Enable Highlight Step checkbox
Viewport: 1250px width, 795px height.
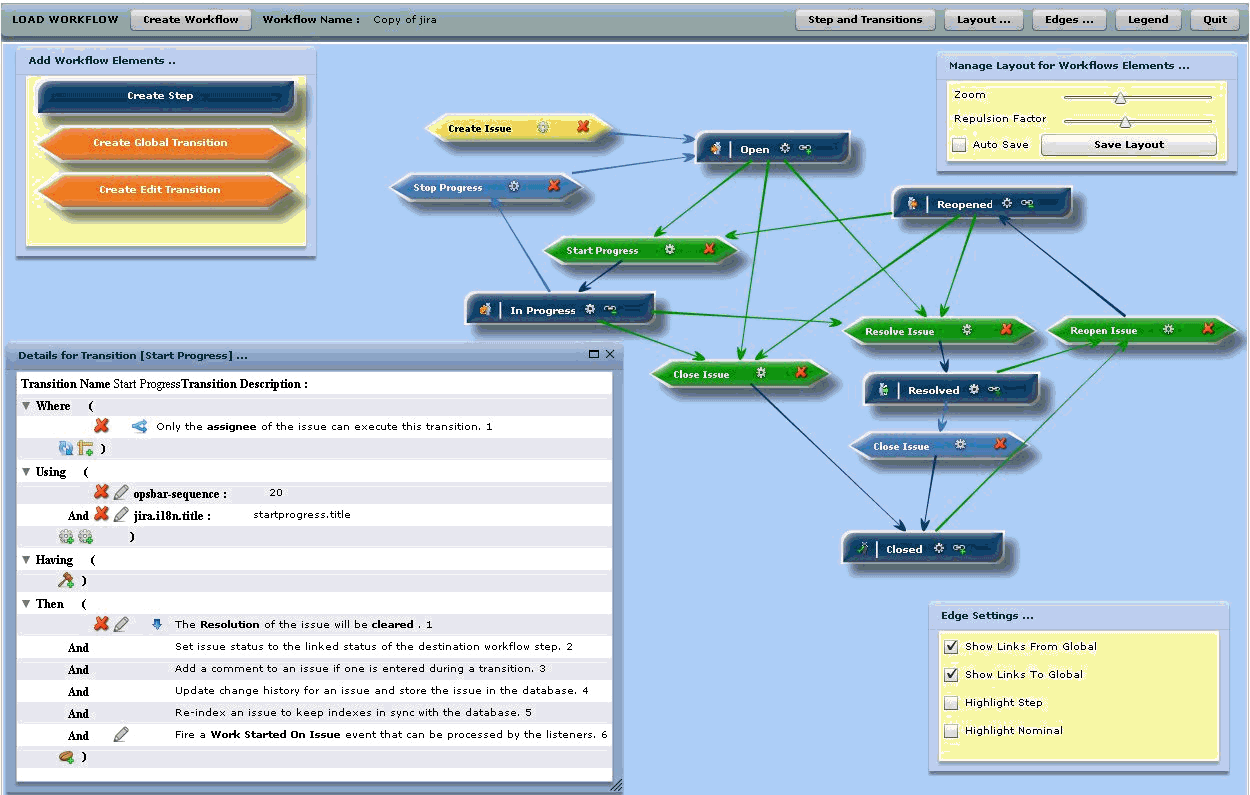coord(951,702)
